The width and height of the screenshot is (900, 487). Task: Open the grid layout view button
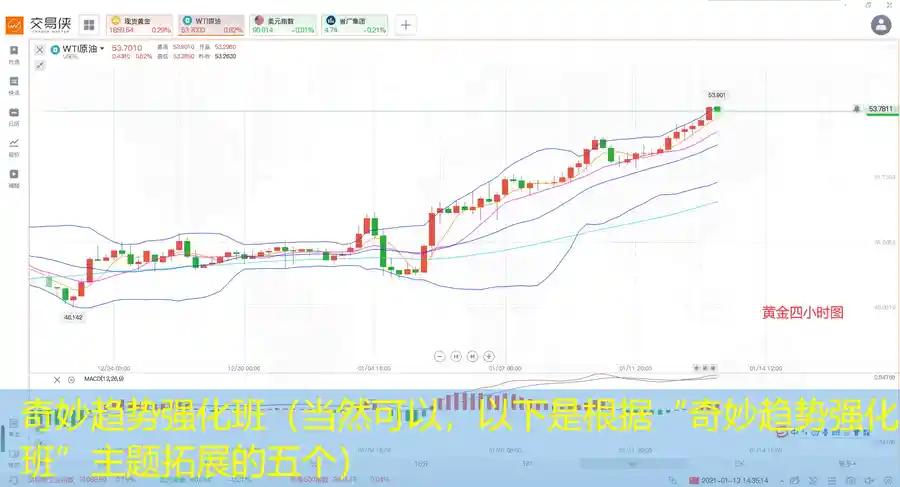coord(89,25)
